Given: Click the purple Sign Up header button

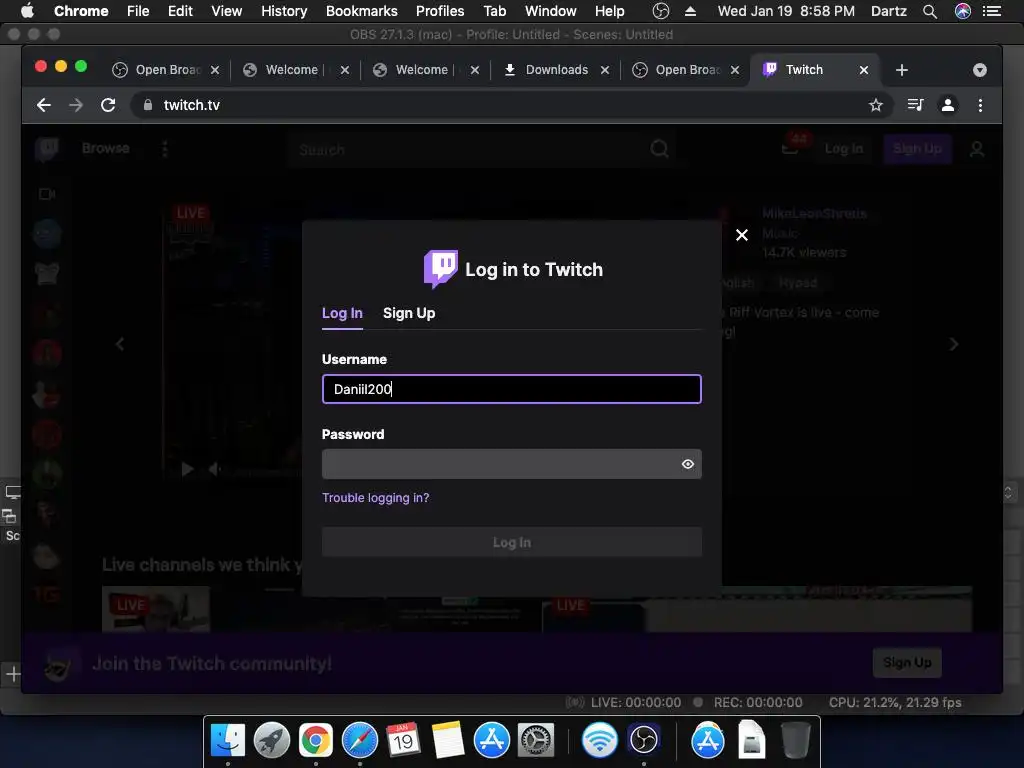Looking at the screenshot, I should [917, 149].
